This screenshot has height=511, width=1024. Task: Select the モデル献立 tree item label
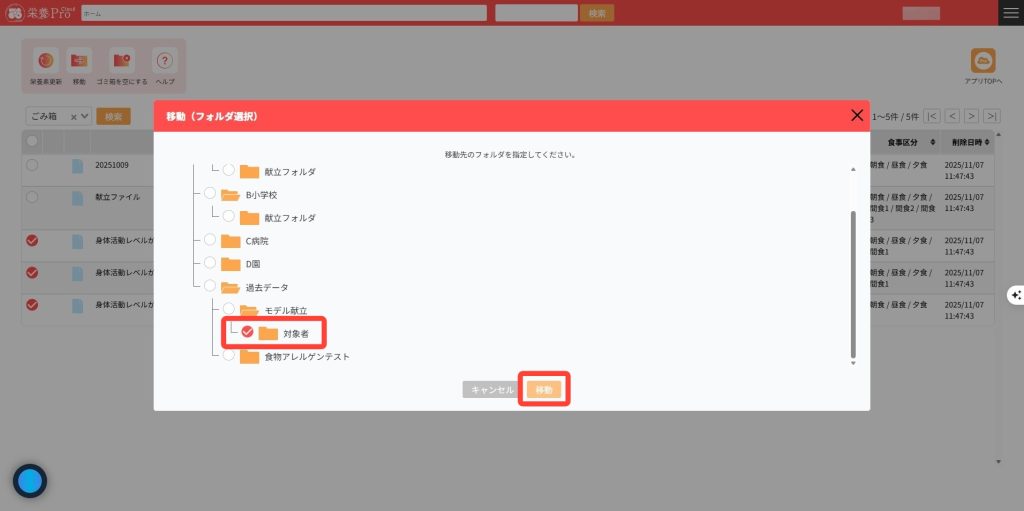285,310
